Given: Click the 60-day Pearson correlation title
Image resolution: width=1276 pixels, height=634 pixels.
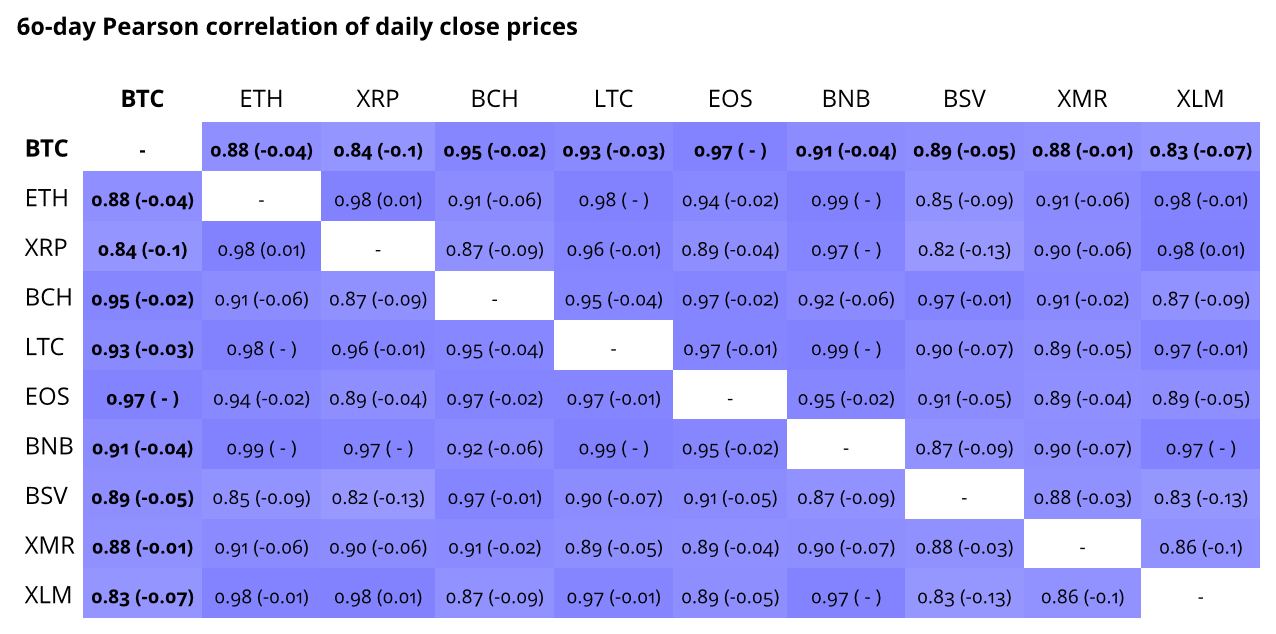Looking at the screenshot, I should pos(297,27).
